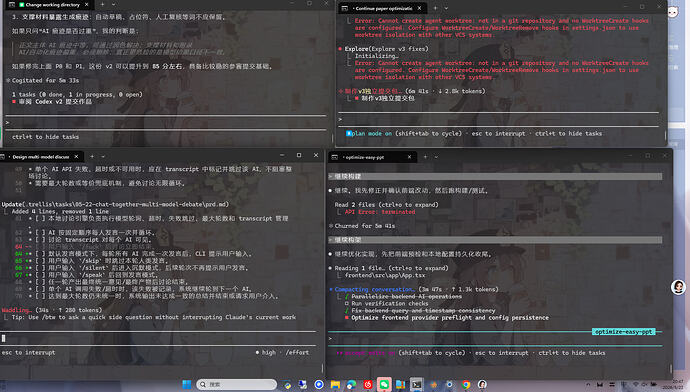Image resolution: width=690 pixels, height=392 pixels.
Task: Open the blue circular app icon on the taskbar
Action: pyautogui.click(x=319, y=385)
